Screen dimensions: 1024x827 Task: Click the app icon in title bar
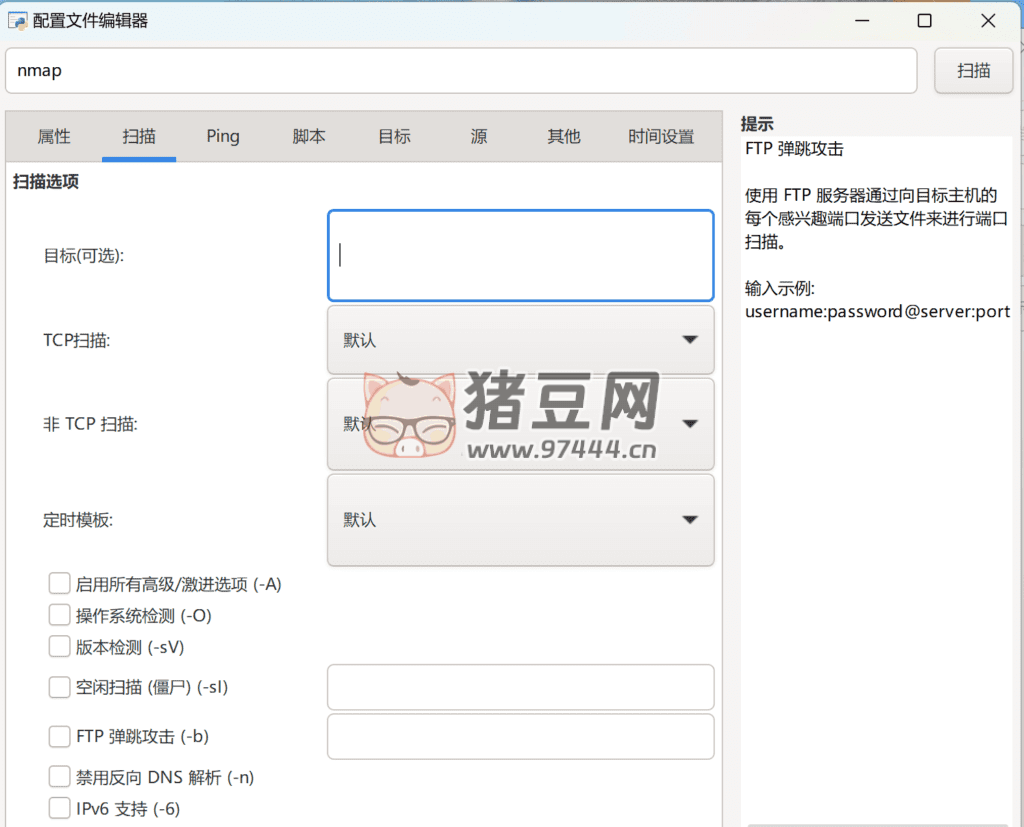point(17,20)
